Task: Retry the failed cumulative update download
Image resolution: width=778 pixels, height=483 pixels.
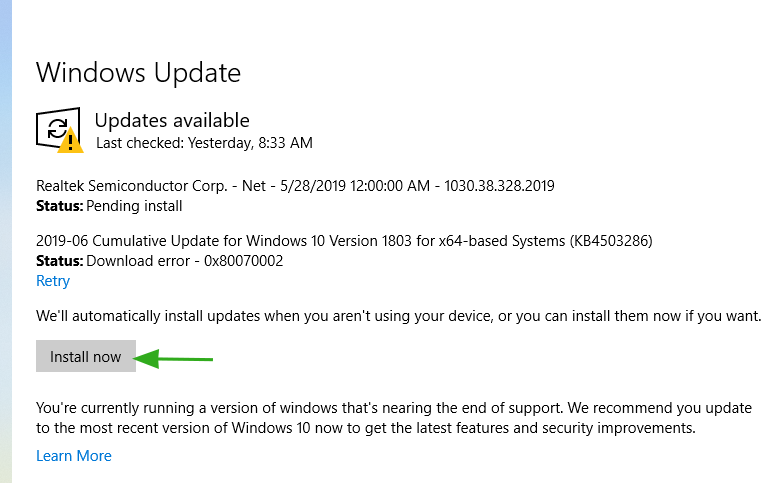Action: tap(53, 281)
